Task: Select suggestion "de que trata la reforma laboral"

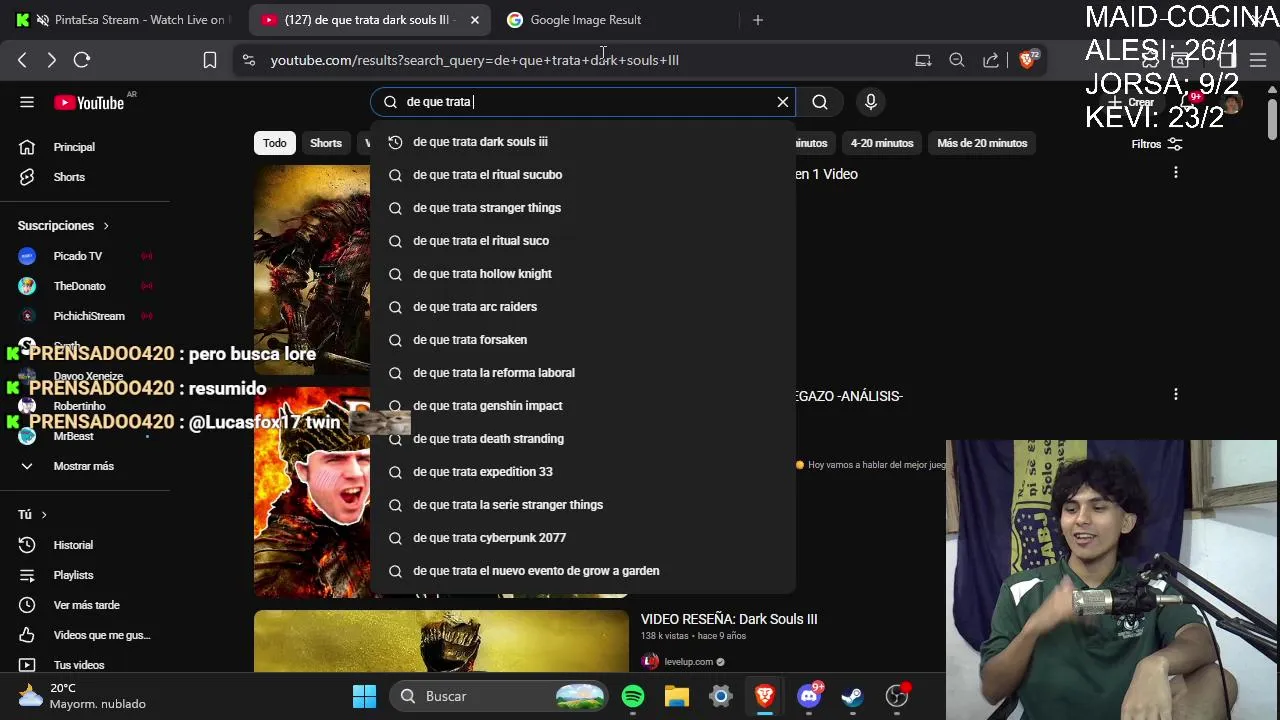Action: point(583,373)
